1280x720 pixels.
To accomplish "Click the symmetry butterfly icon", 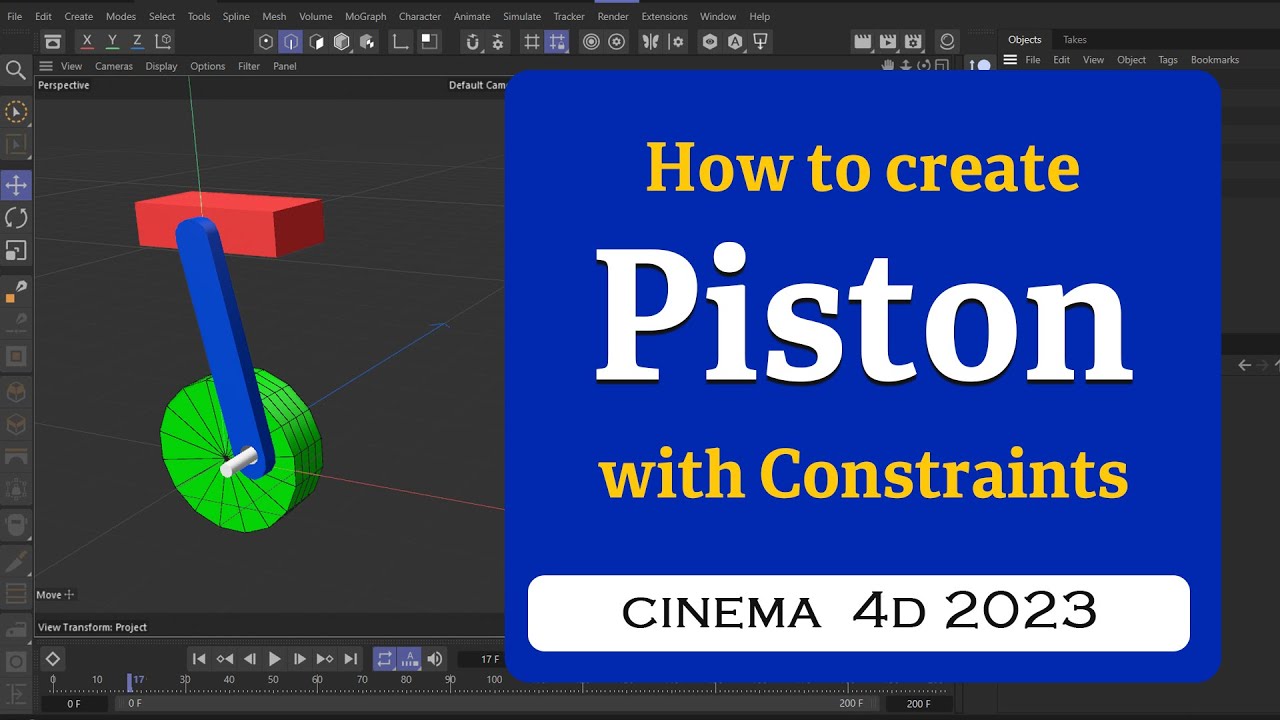I will click(652, 41).
